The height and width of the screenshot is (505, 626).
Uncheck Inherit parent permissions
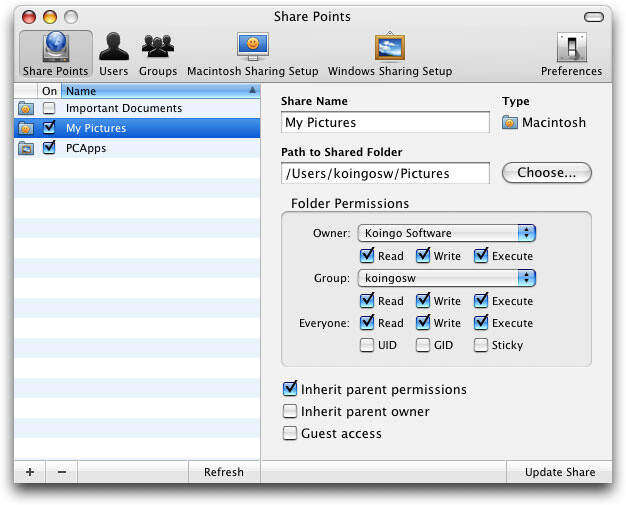point(290,388)
